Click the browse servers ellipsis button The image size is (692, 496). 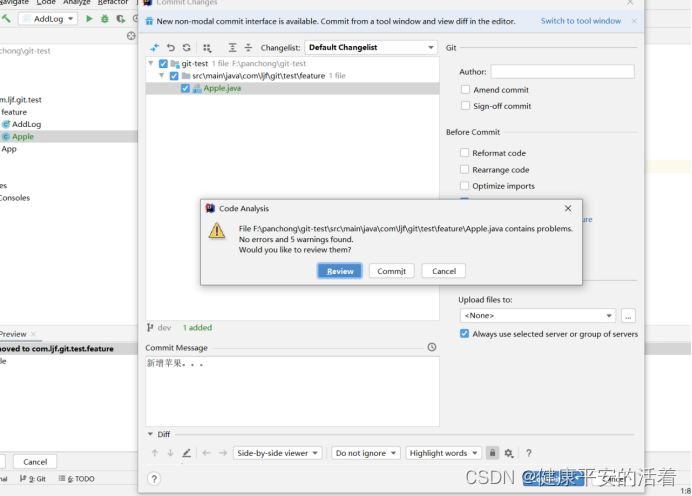(628, 316)
